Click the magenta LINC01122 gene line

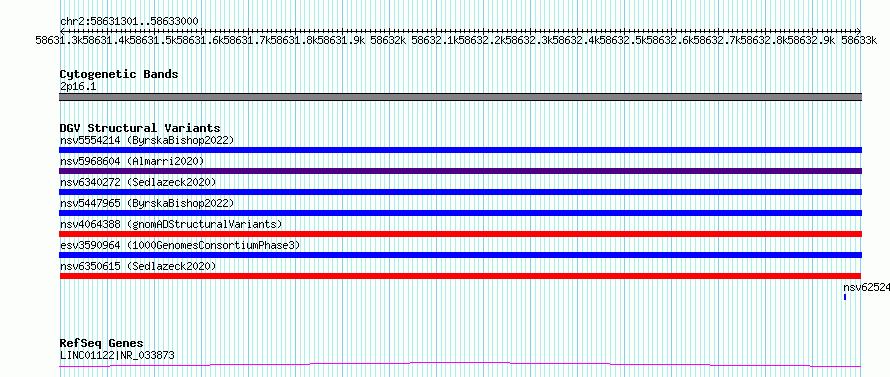pos(460,364)
